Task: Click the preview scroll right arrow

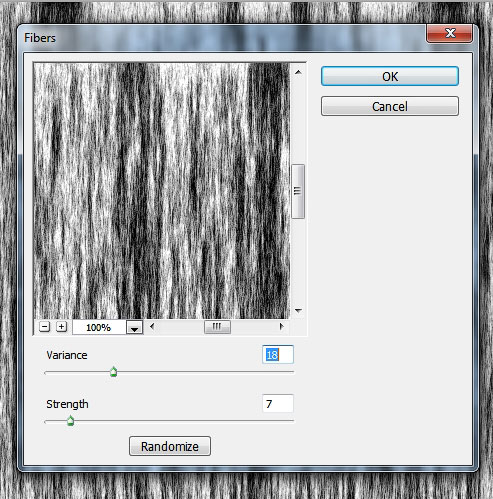Action: click(282, 326)
